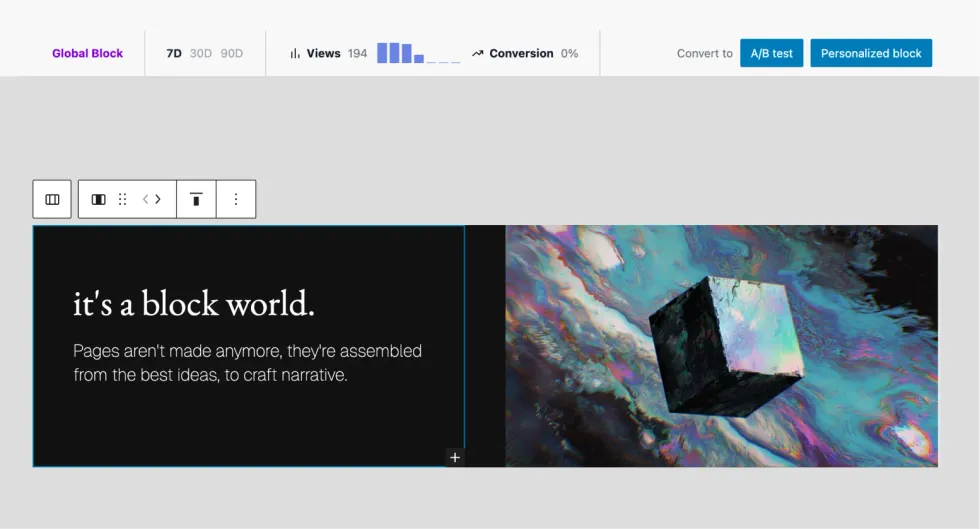Click the Views bar chart icon
Viewport: 980px width, 529px height.
click(x=295, y=54)
